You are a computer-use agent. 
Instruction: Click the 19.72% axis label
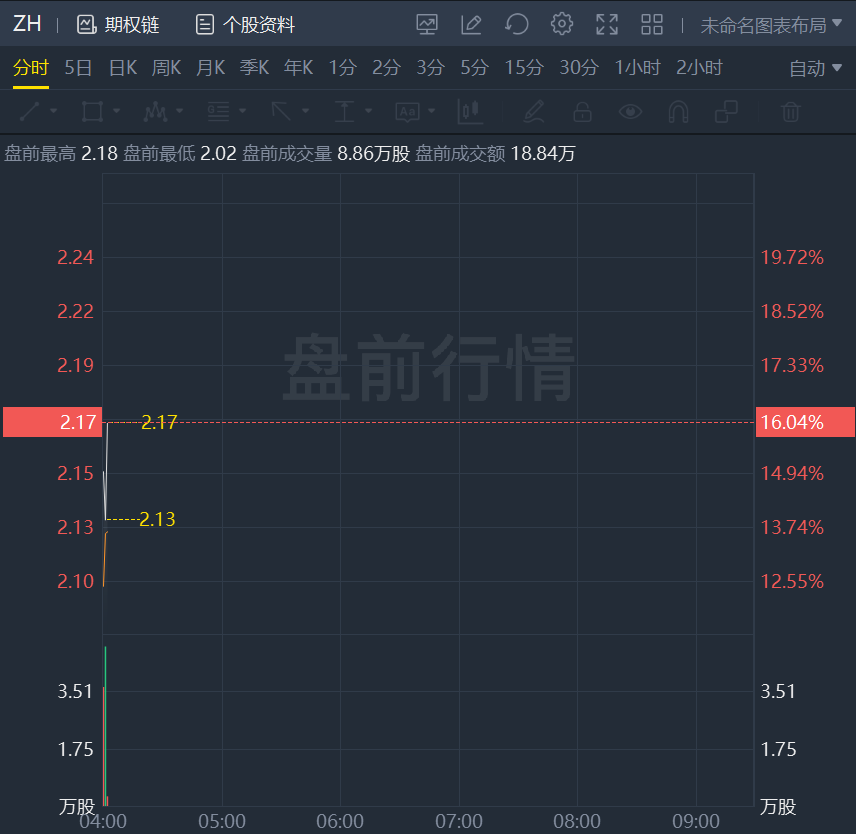[x=792, y=257]
